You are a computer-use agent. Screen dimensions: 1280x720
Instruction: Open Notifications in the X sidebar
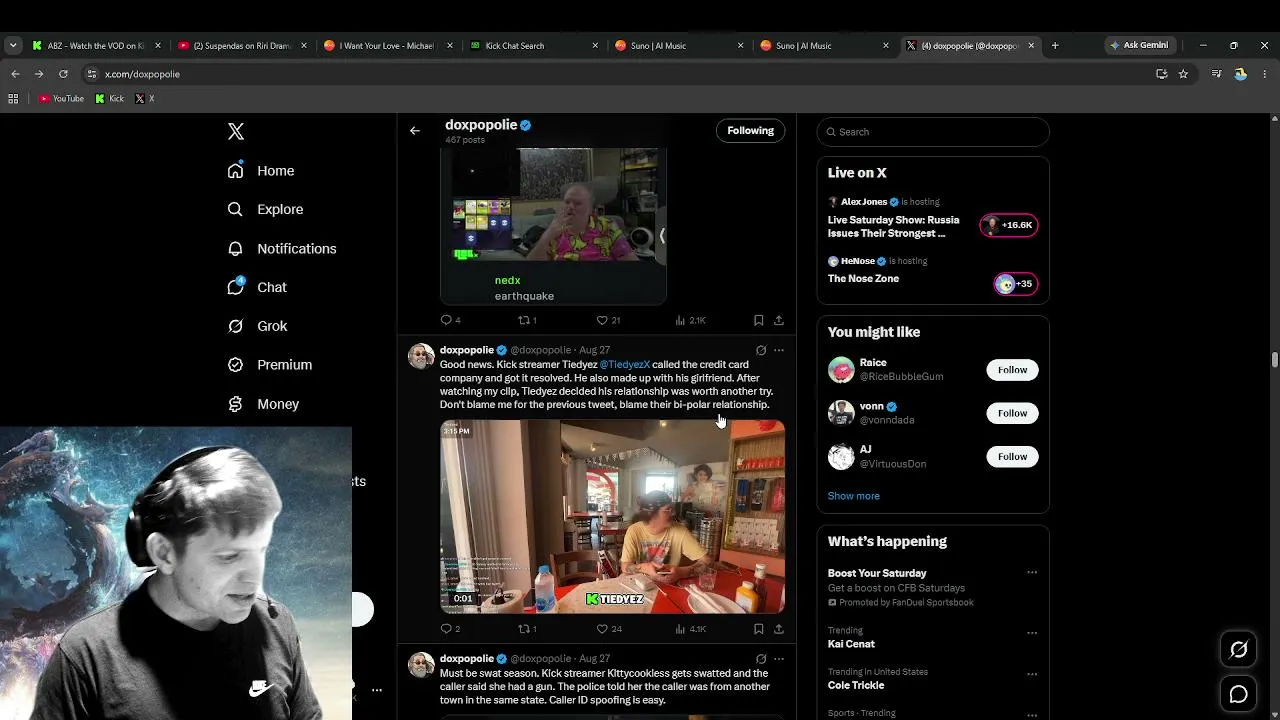tap(282, 248)
